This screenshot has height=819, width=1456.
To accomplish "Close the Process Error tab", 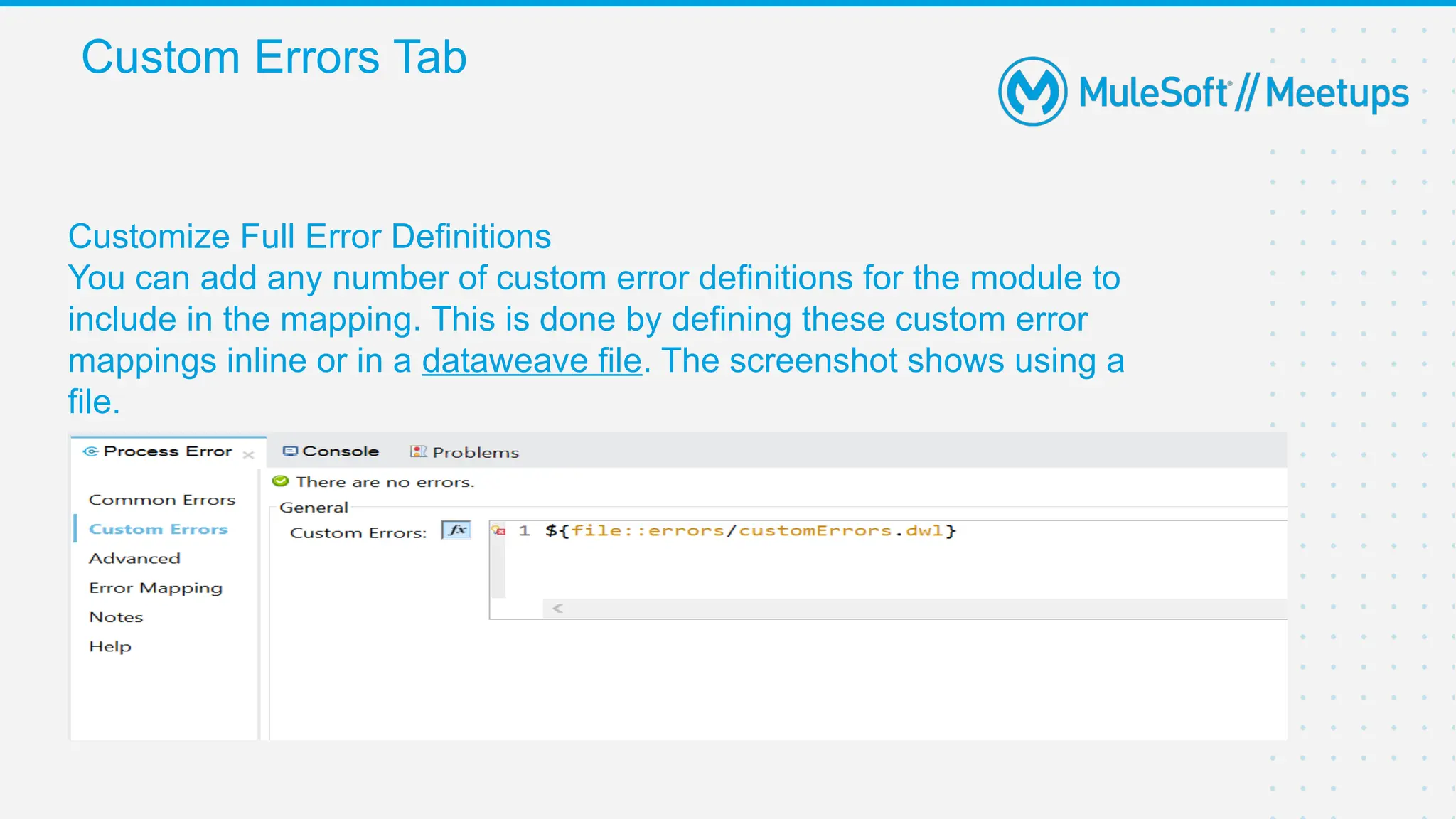I will (248, 455).
